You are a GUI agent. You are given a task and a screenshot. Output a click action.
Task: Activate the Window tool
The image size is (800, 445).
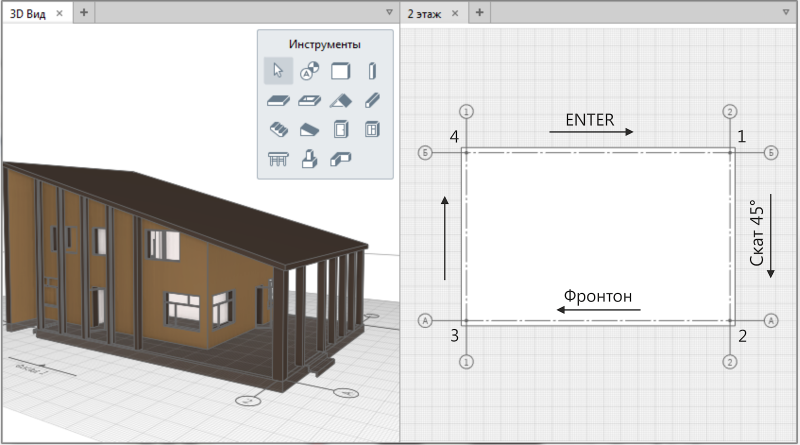(372, 130)
